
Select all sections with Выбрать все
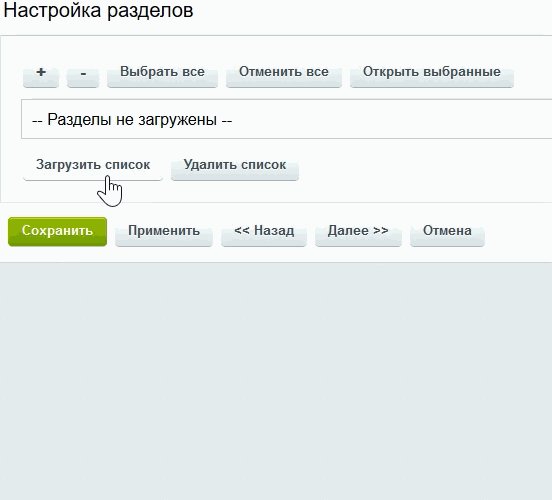(162, 73)
